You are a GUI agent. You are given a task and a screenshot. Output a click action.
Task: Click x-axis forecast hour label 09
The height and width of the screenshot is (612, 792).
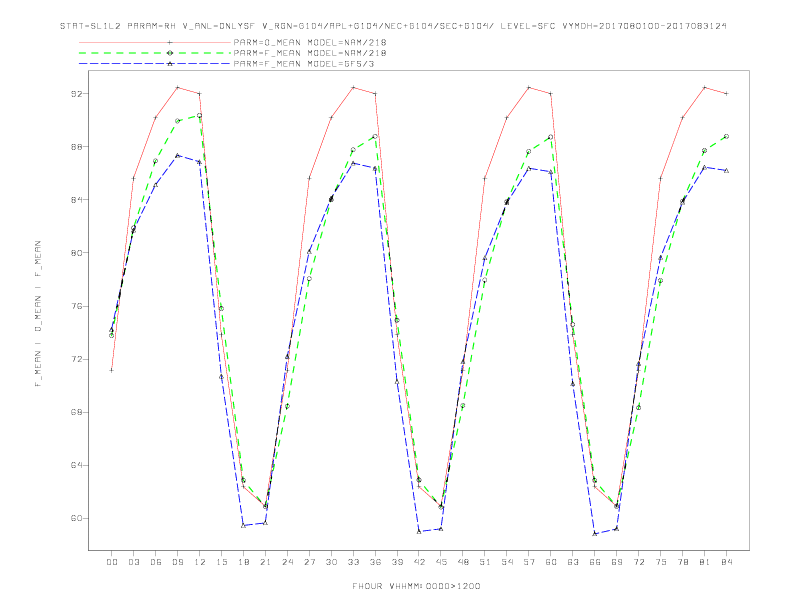[177, 562]
